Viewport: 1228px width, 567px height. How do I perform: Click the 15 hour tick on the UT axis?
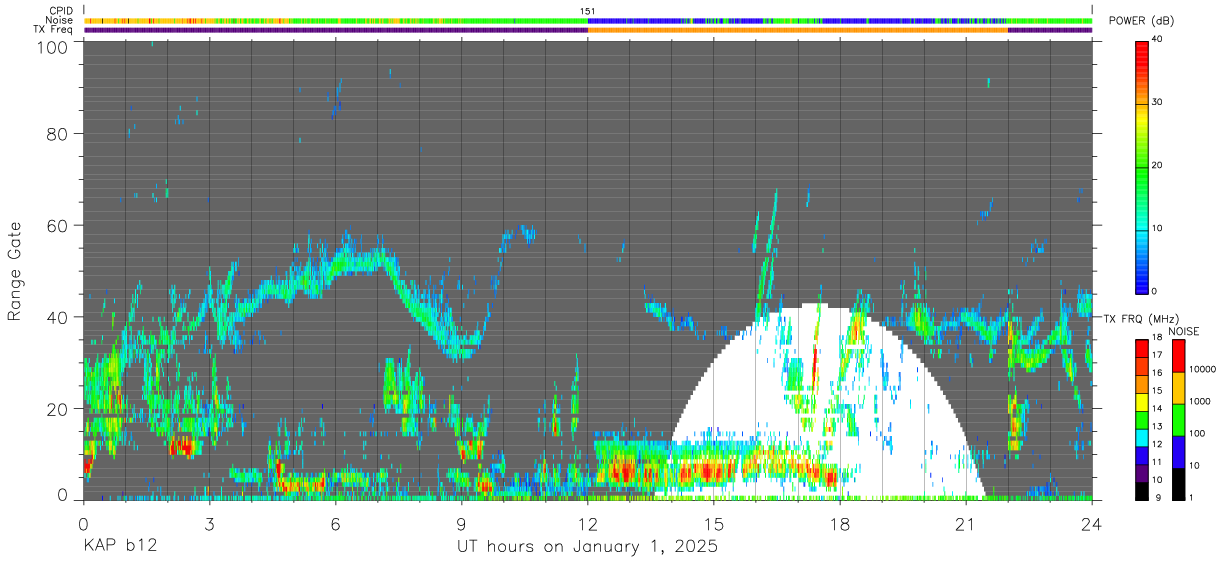714,523
